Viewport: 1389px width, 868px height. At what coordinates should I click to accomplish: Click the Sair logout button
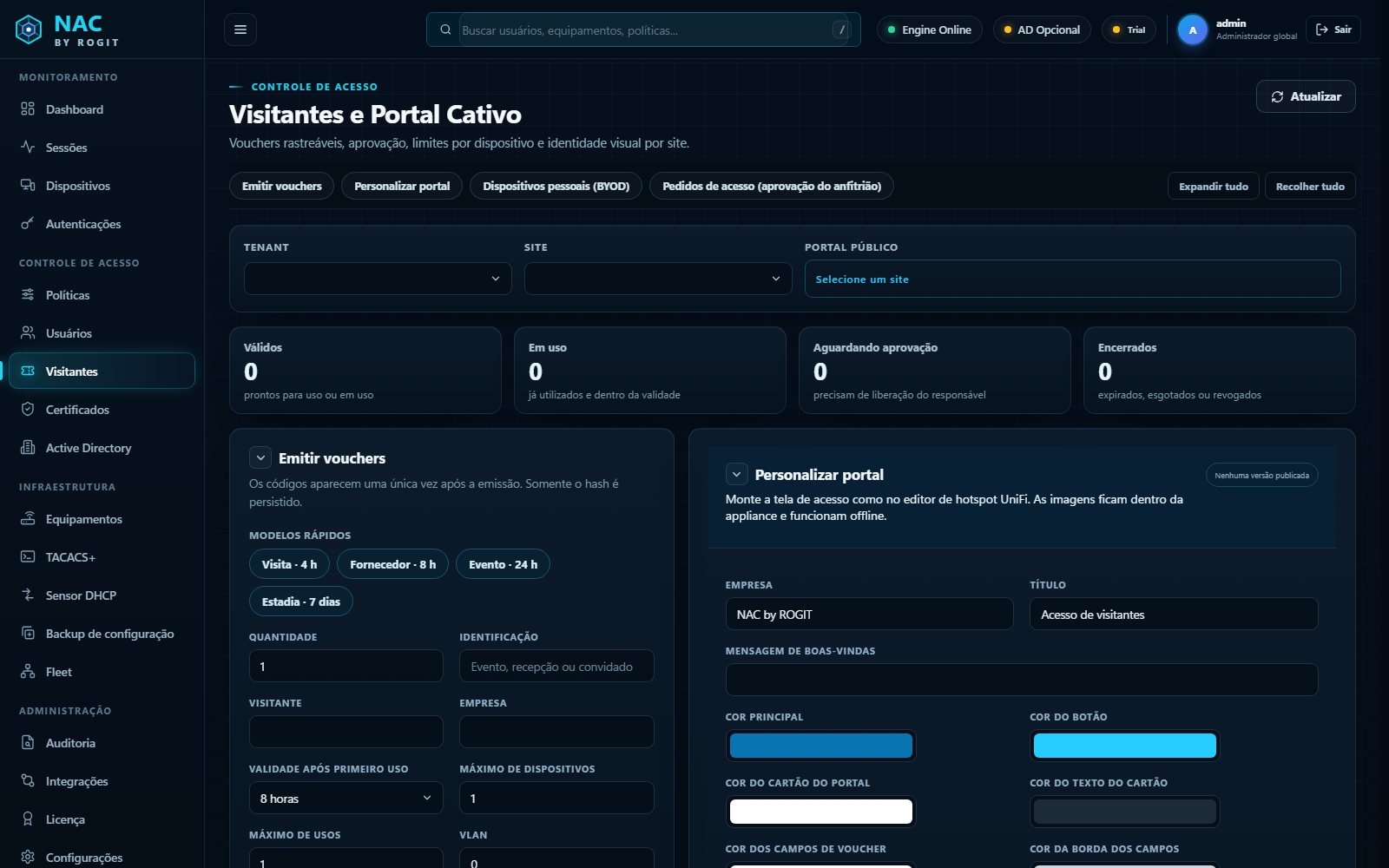[1333, 30]
